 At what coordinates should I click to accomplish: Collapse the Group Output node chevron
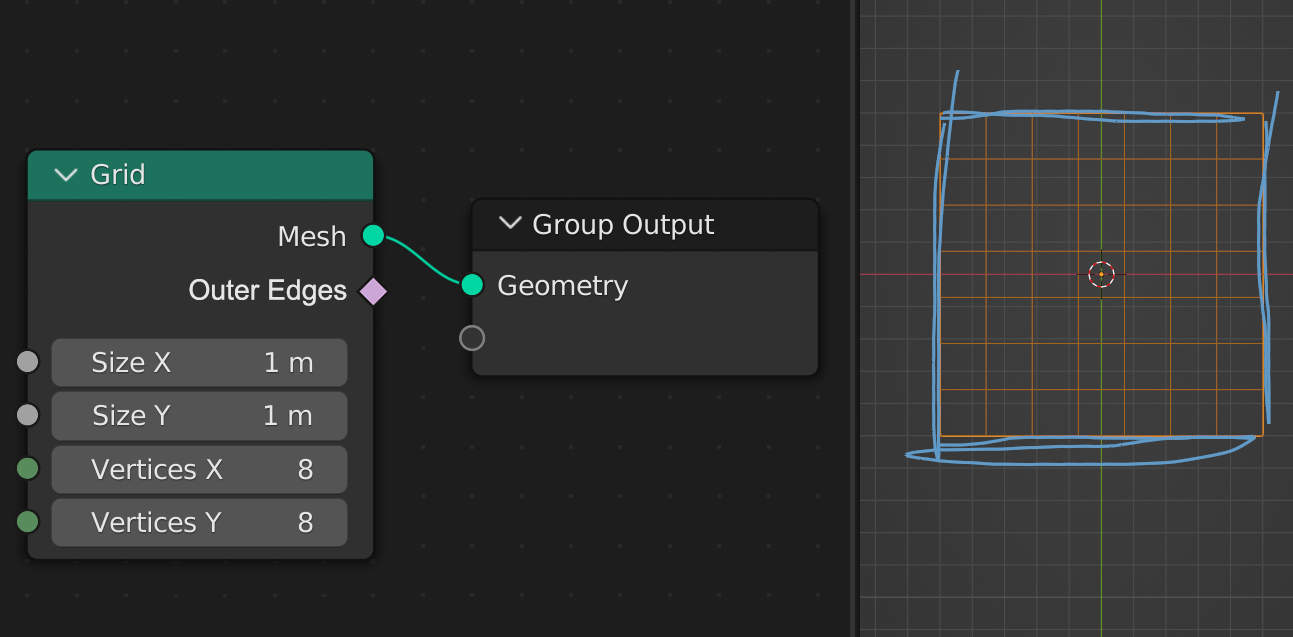click(510, 224)
